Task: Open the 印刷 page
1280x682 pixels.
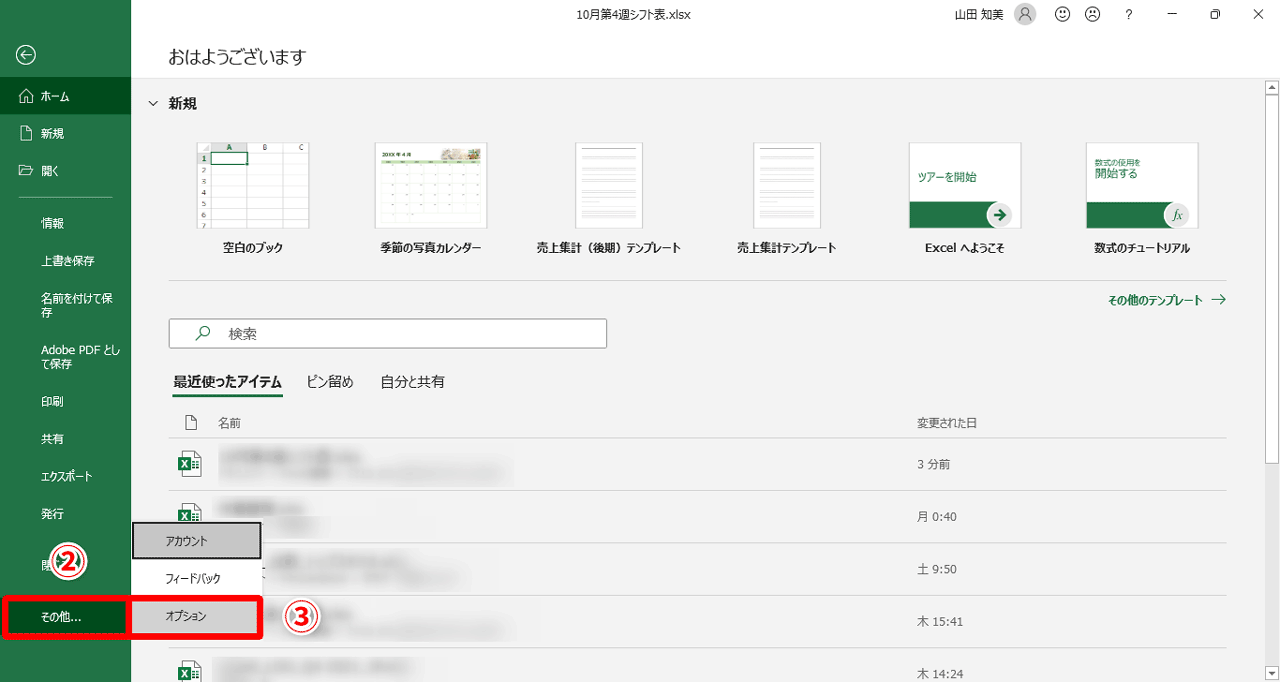Action: click(x=44, y=401)
